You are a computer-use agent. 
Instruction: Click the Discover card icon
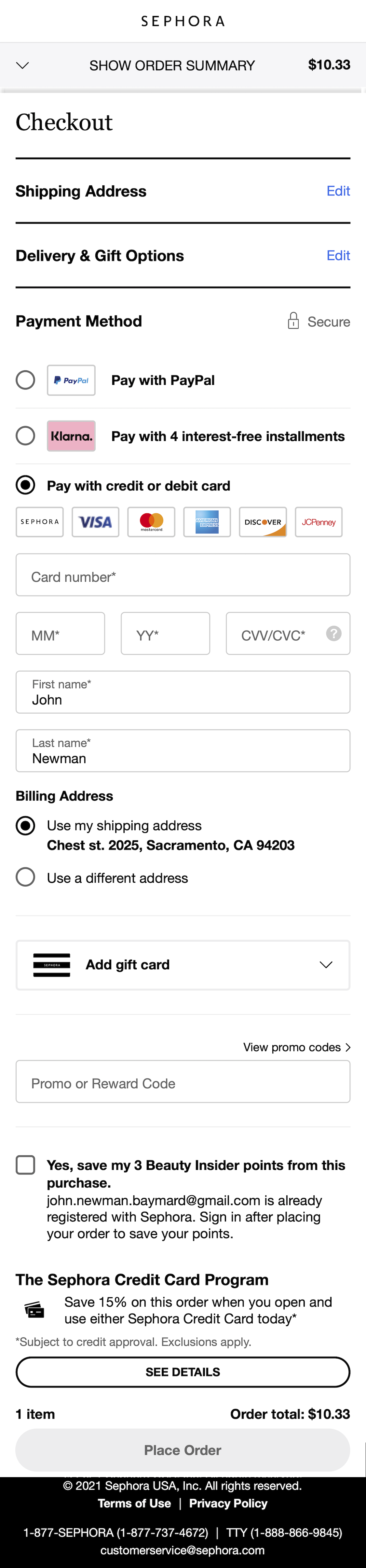click(263, 522)
